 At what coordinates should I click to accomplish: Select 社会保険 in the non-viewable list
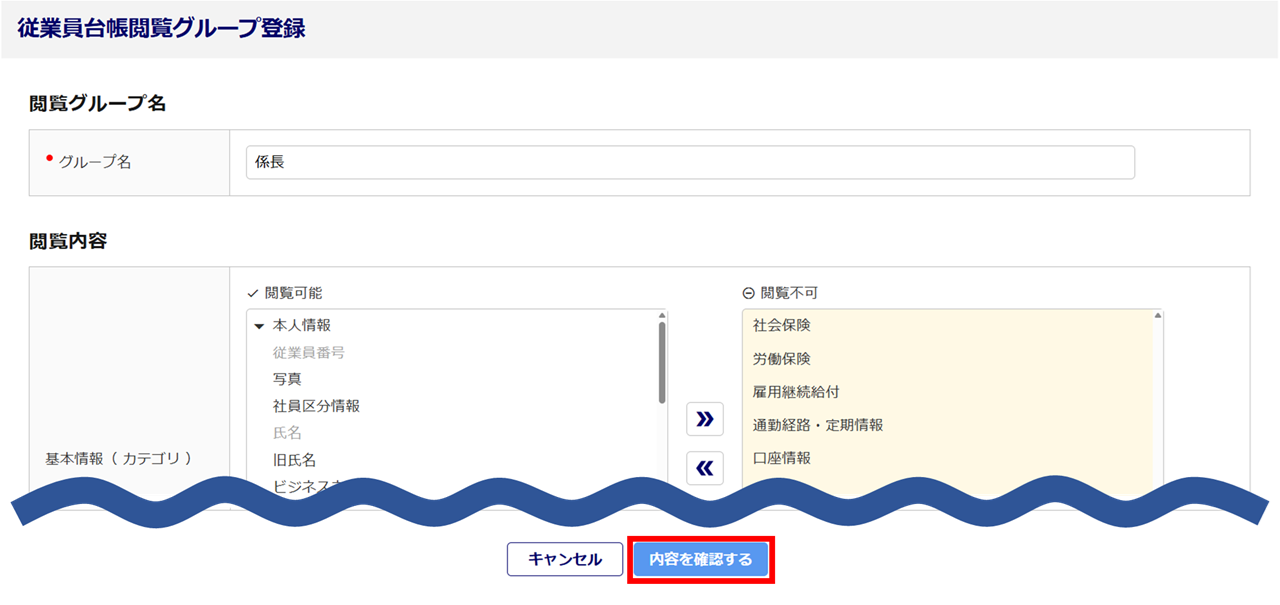coord(781,325)
